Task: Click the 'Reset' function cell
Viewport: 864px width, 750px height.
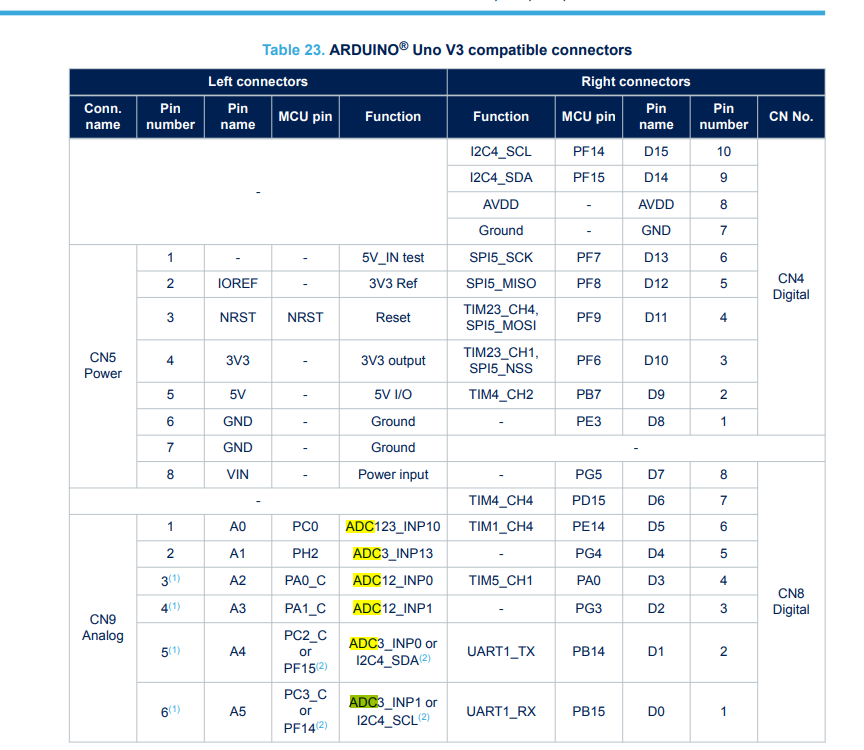Action: [393, 317]
